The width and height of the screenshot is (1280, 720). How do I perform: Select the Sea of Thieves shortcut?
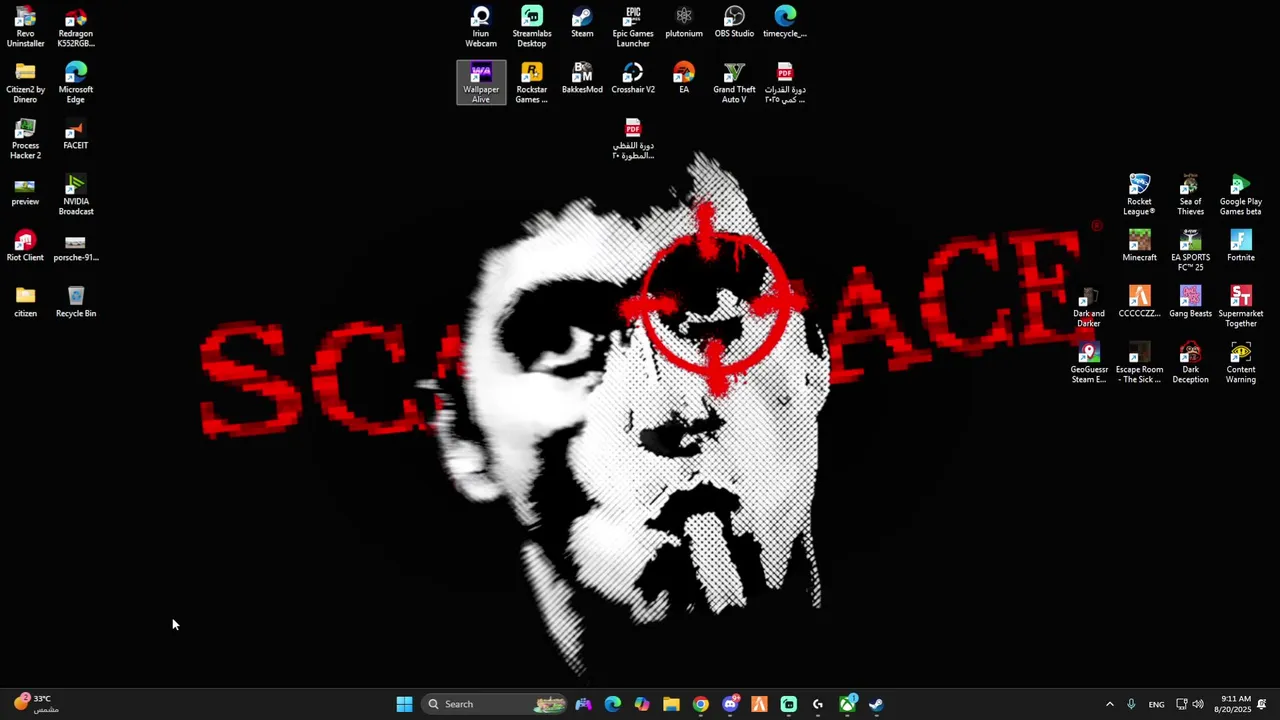pyautogui.click(x=1190, y=195)
